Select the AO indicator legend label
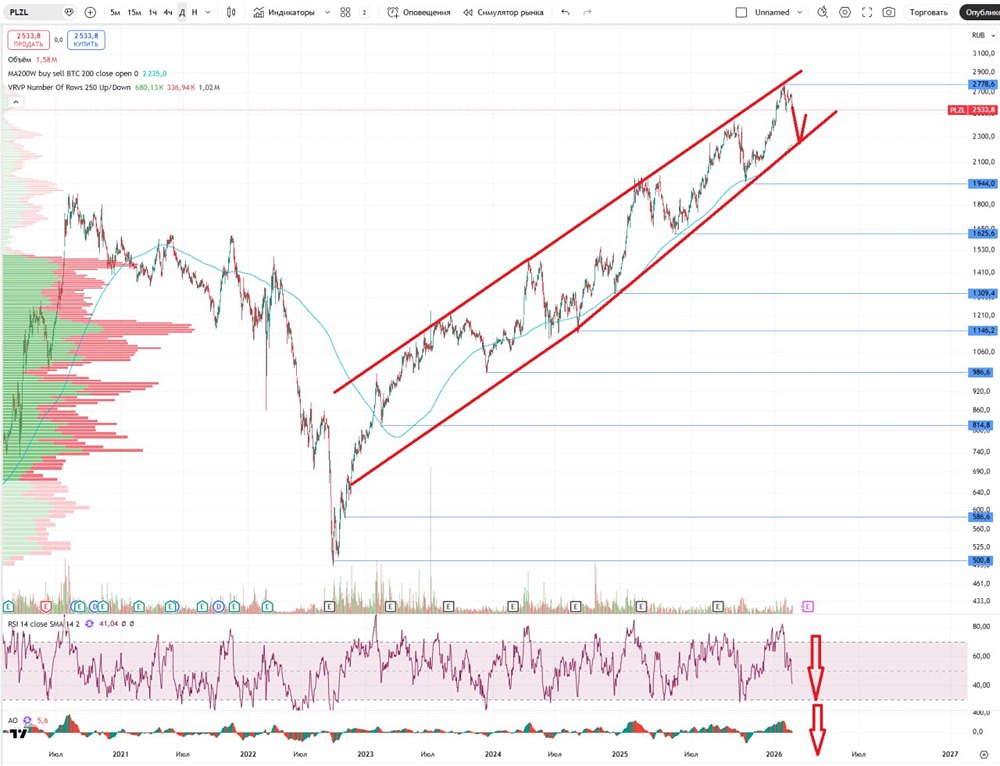The height and width of the screenshot is (766, 1000). tap(13, 720)
